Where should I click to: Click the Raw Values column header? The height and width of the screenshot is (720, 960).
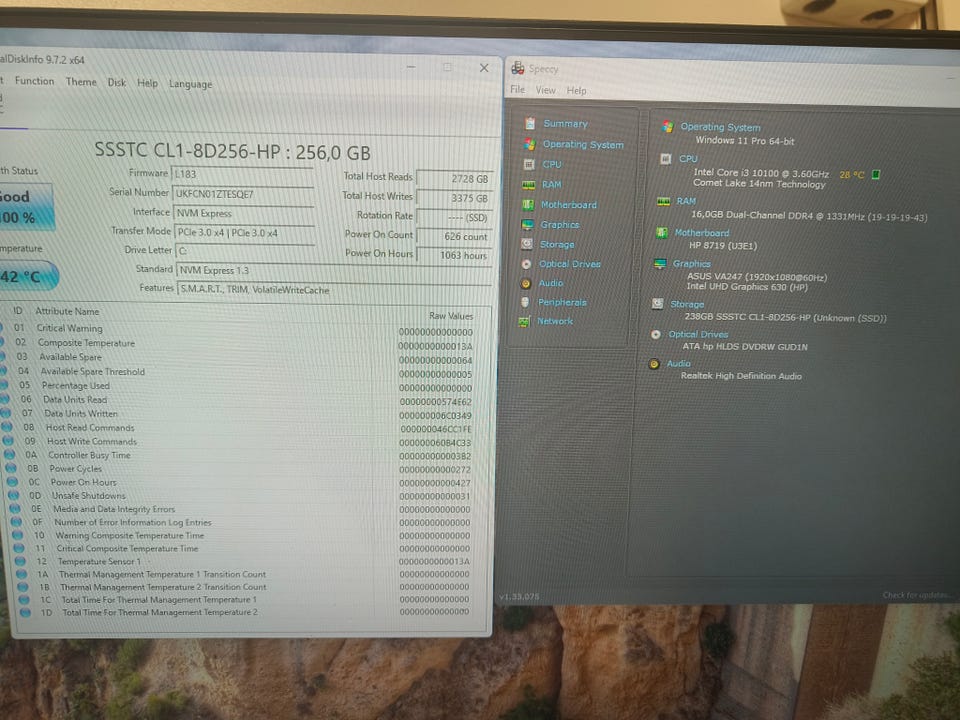click(451, 316)
